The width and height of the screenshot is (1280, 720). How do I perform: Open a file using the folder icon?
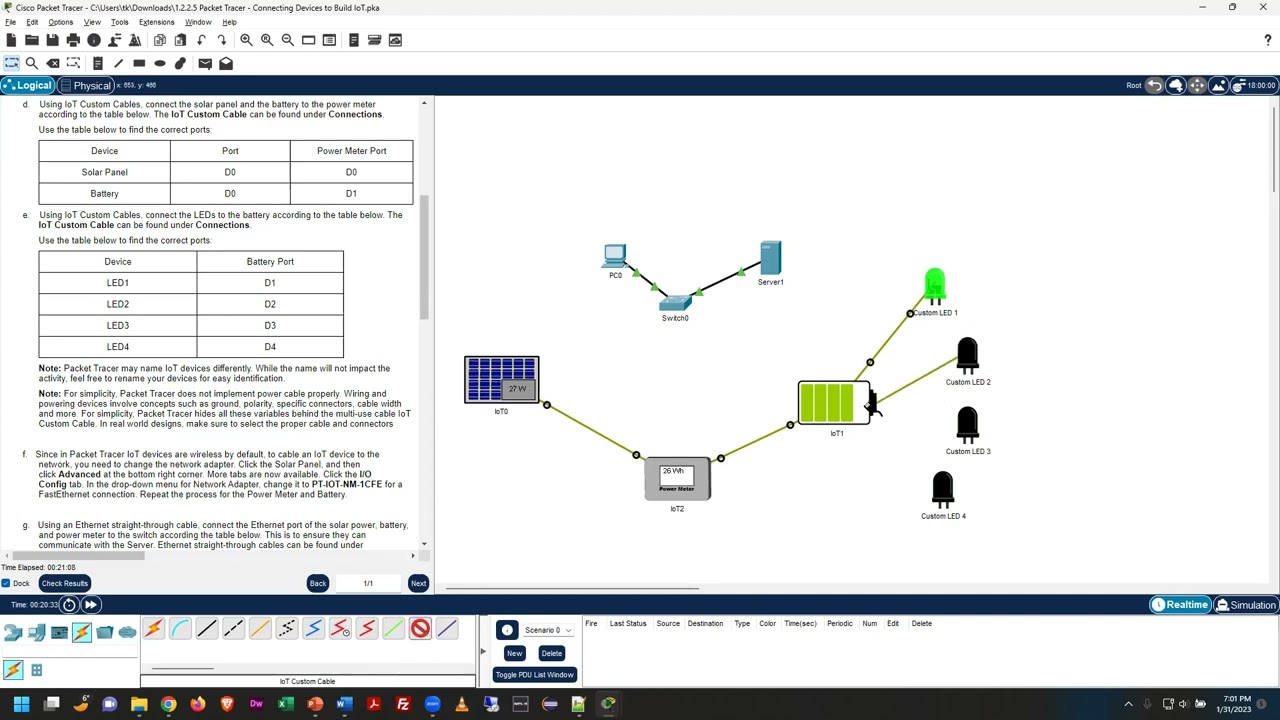pyautogui.click(x=32, y=40)
